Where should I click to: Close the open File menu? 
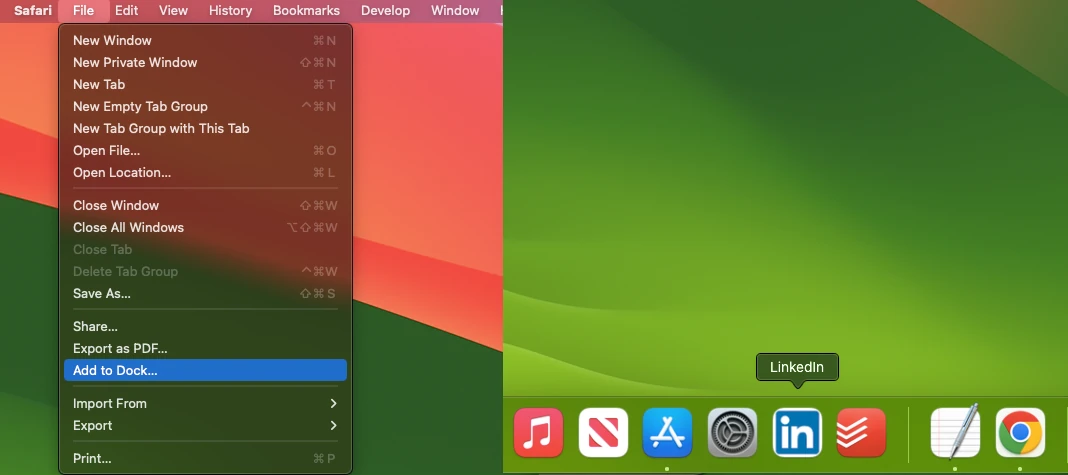tap(83, 11)
